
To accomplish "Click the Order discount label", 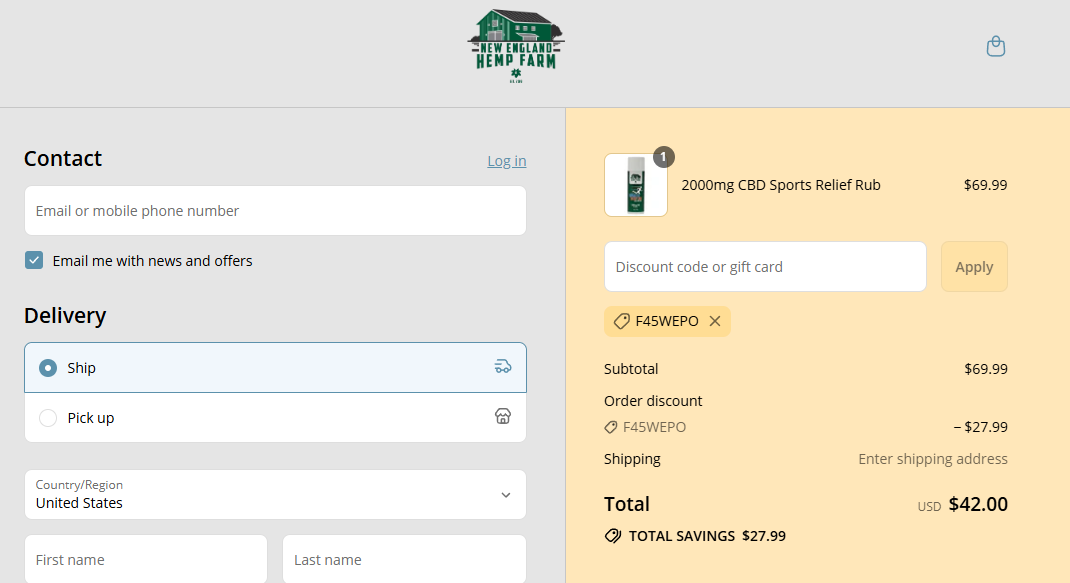I will [653, 401].
